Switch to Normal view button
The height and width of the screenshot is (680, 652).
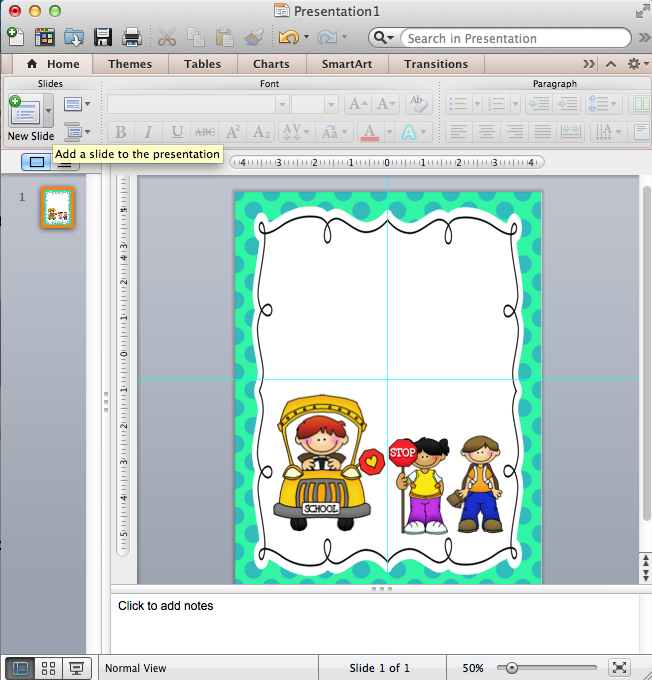tap(20, 668)
